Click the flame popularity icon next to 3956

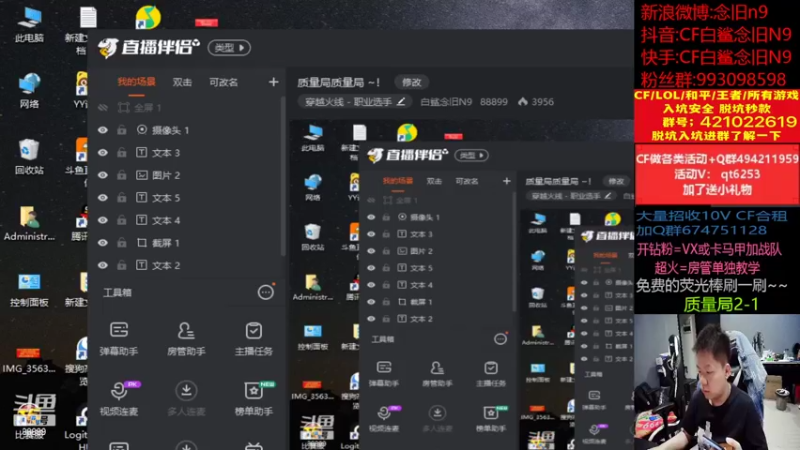point(522,102)
